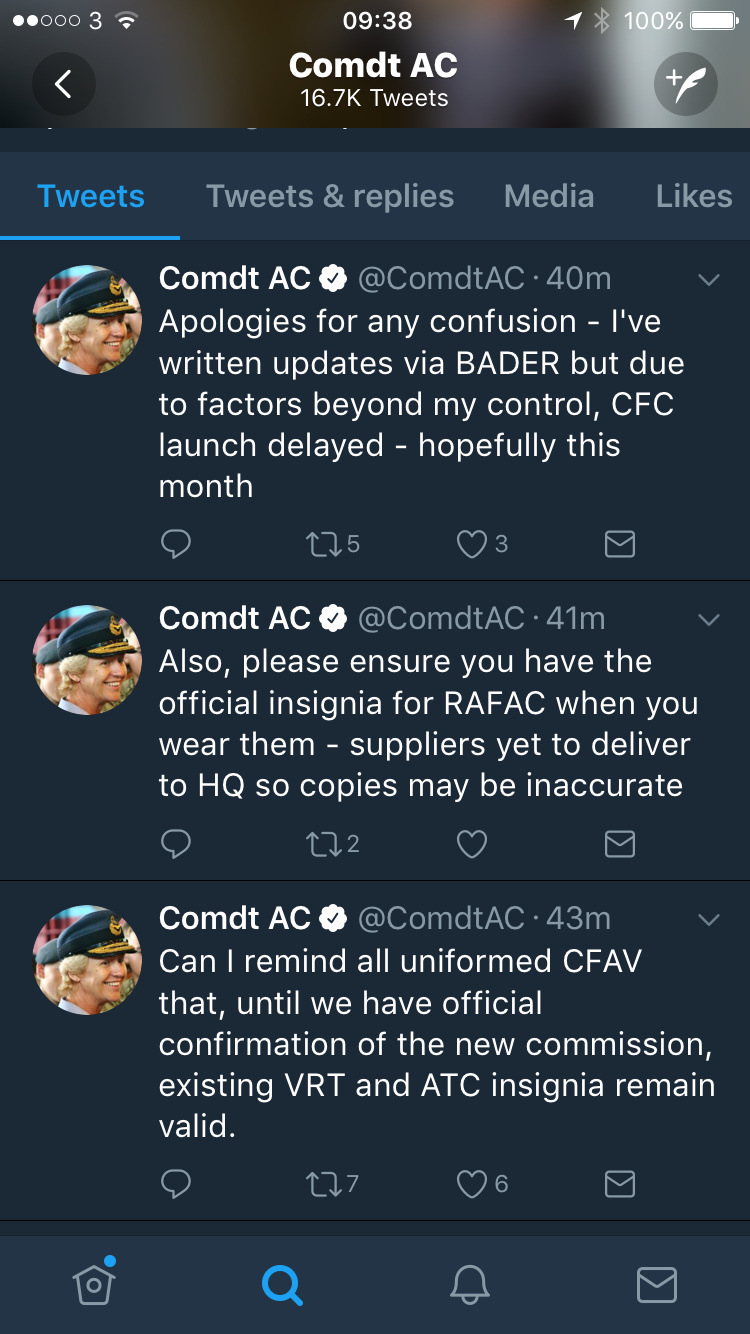Retweet the 40m tweet with 5 retweets
750x1334 pixels.
pos(331,544)
